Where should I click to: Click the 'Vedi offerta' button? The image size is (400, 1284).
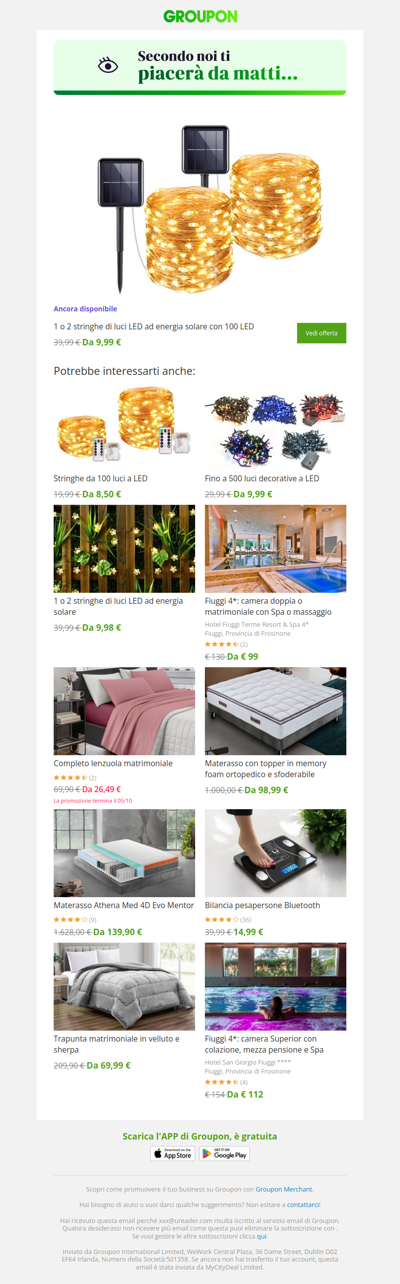pyautogui.click(x=321, y=333)
